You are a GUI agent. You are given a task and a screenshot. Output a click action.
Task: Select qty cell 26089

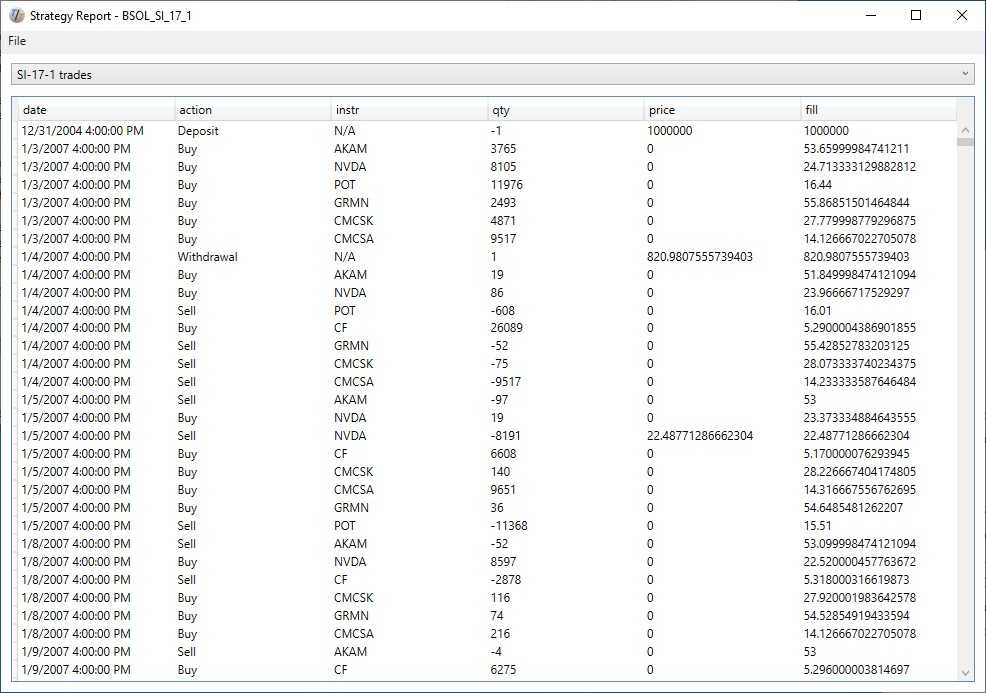coord(507,328)
